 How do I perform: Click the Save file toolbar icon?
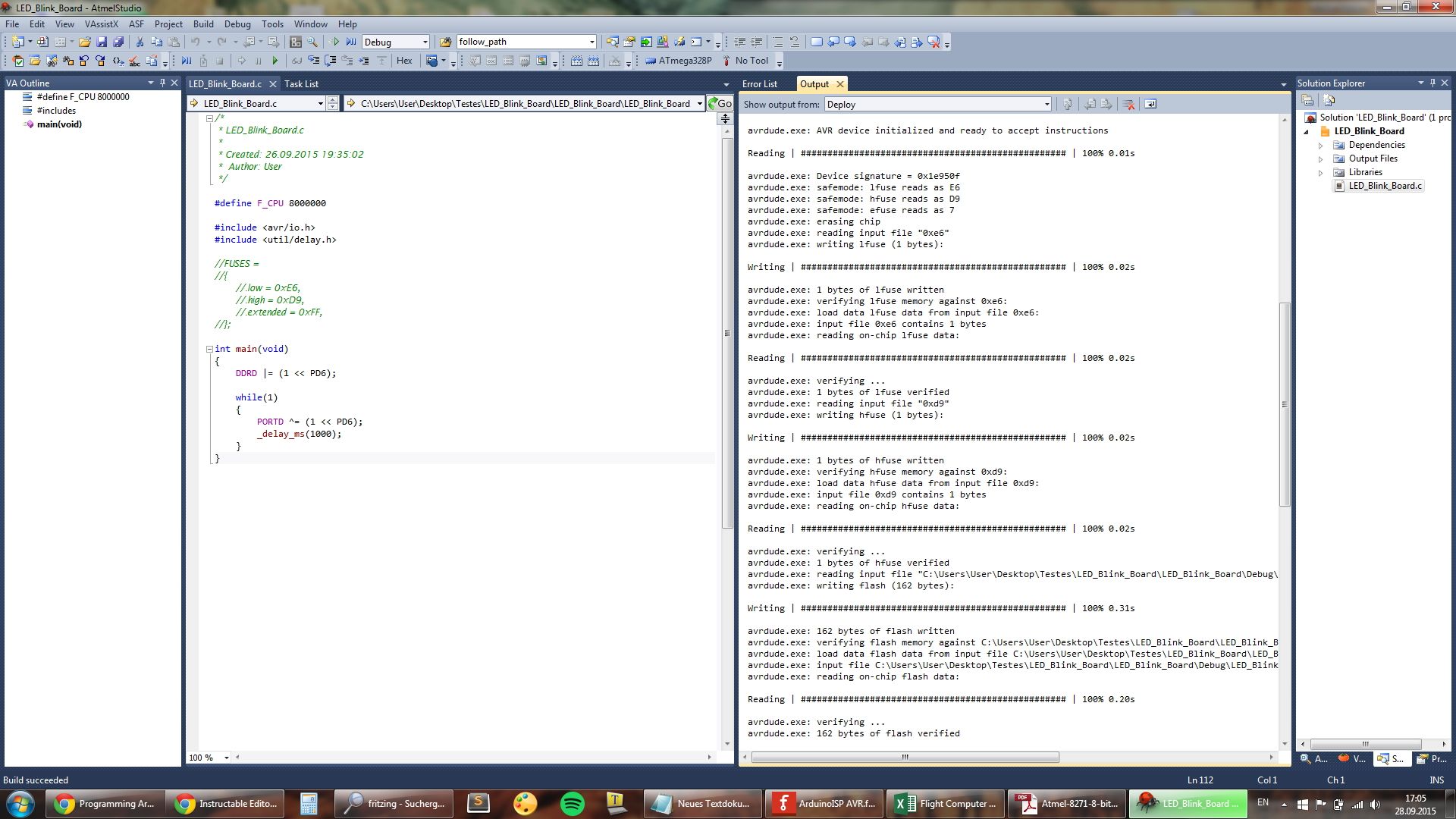point(102,42)
